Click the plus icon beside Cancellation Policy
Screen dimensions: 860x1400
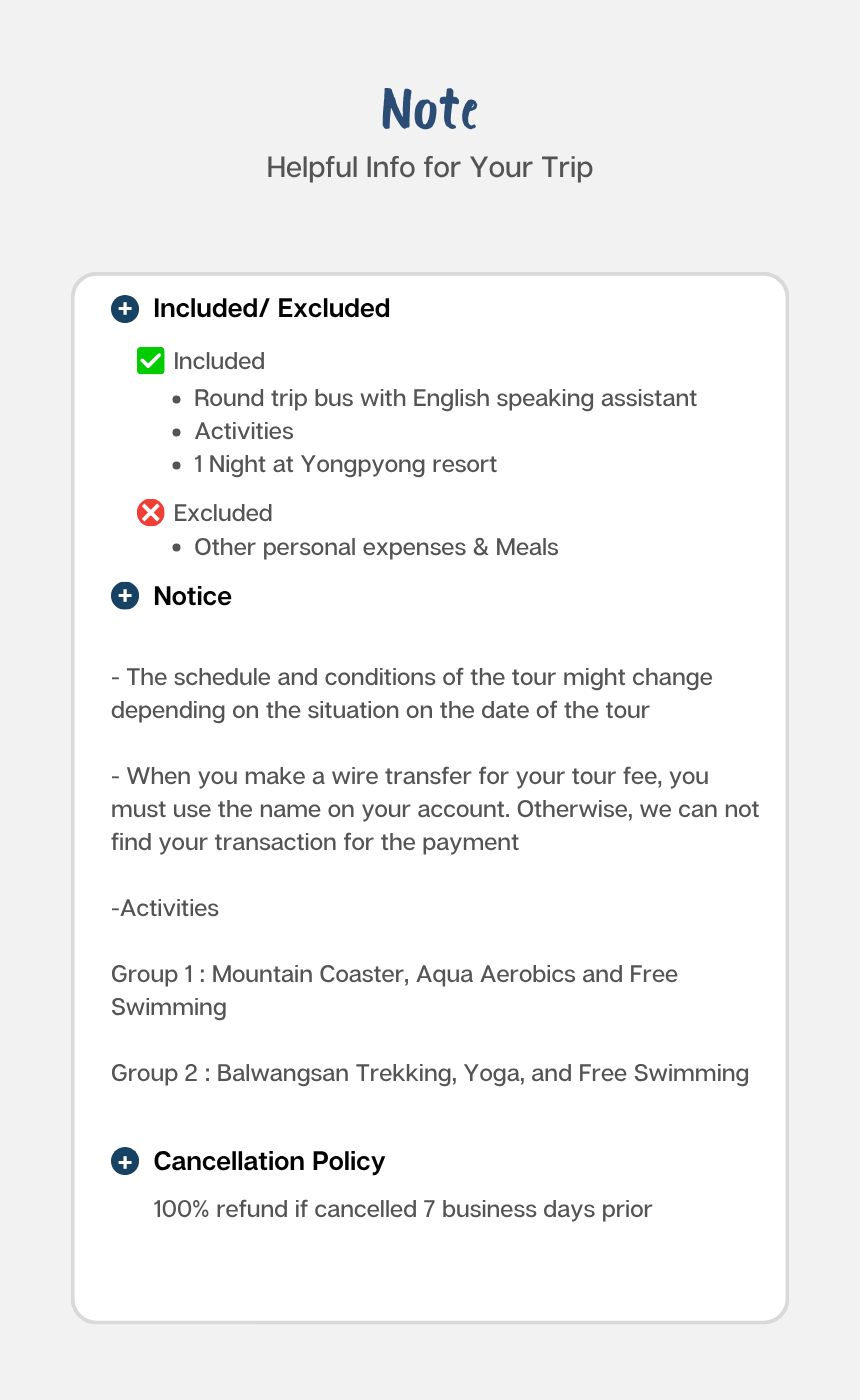[x=125, y=1162]
